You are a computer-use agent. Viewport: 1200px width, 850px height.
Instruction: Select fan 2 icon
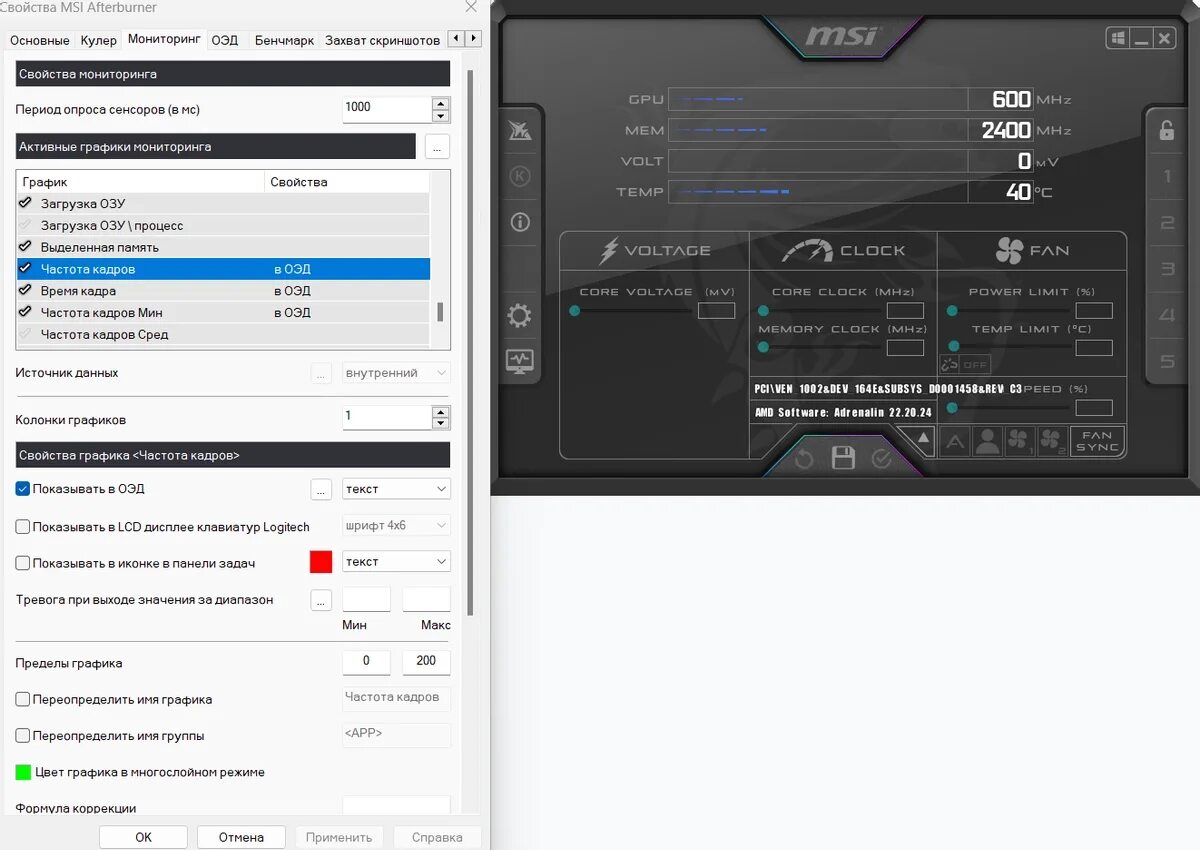1051,441
